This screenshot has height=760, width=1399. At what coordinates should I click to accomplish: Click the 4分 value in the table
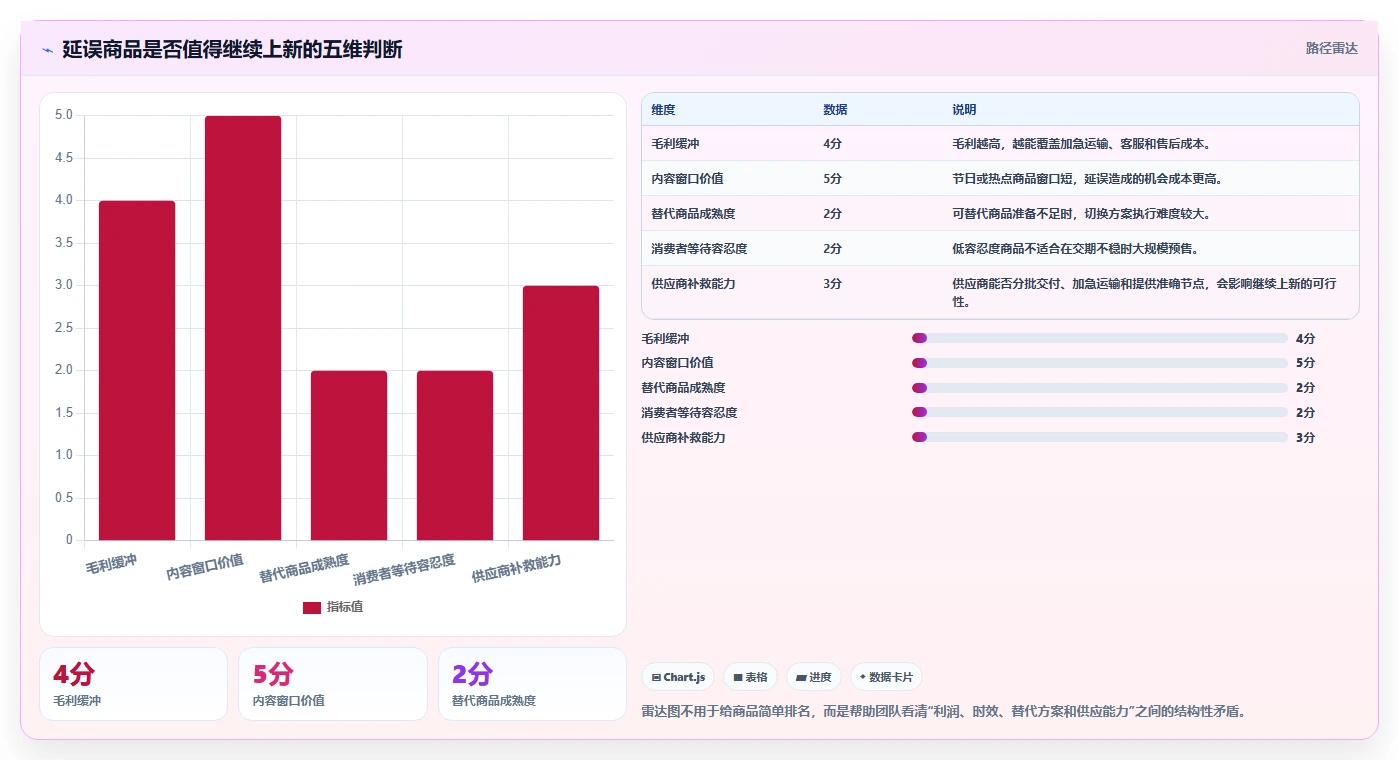[832, 143]
